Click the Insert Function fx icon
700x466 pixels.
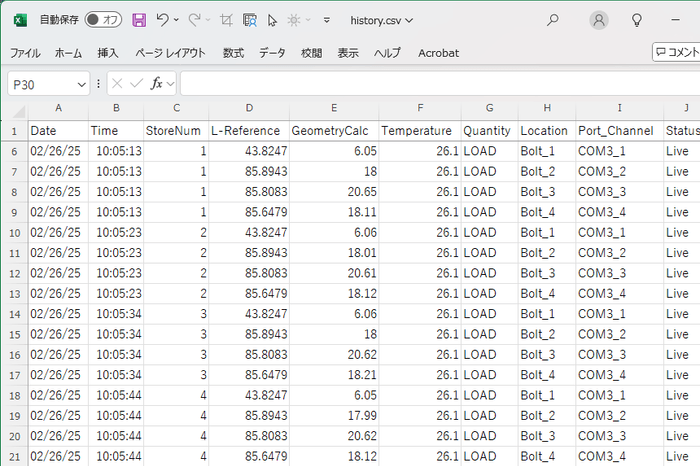click(156, 84)
